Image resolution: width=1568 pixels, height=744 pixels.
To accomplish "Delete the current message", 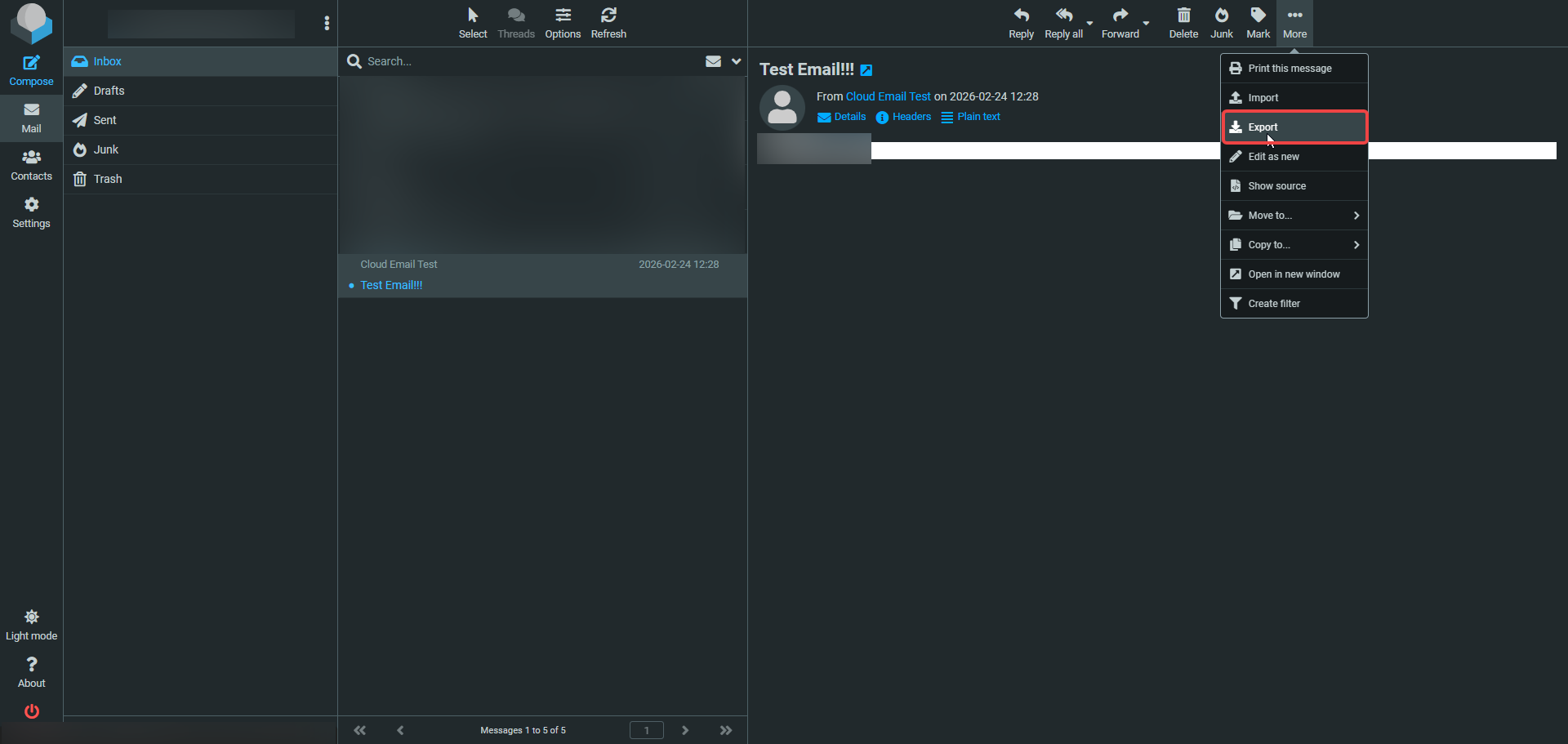I will (1183, 23).
